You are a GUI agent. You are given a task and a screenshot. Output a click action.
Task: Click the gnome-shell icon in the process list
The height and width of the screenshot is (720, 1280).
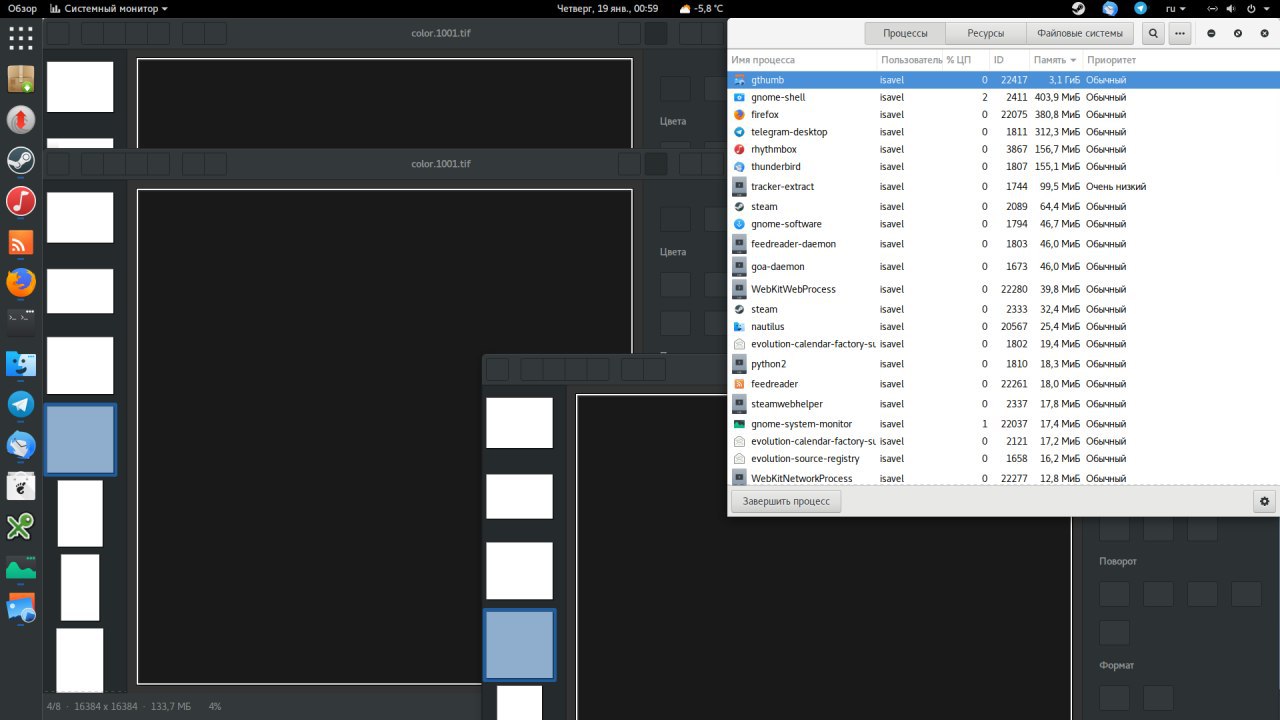coord(739,97)
